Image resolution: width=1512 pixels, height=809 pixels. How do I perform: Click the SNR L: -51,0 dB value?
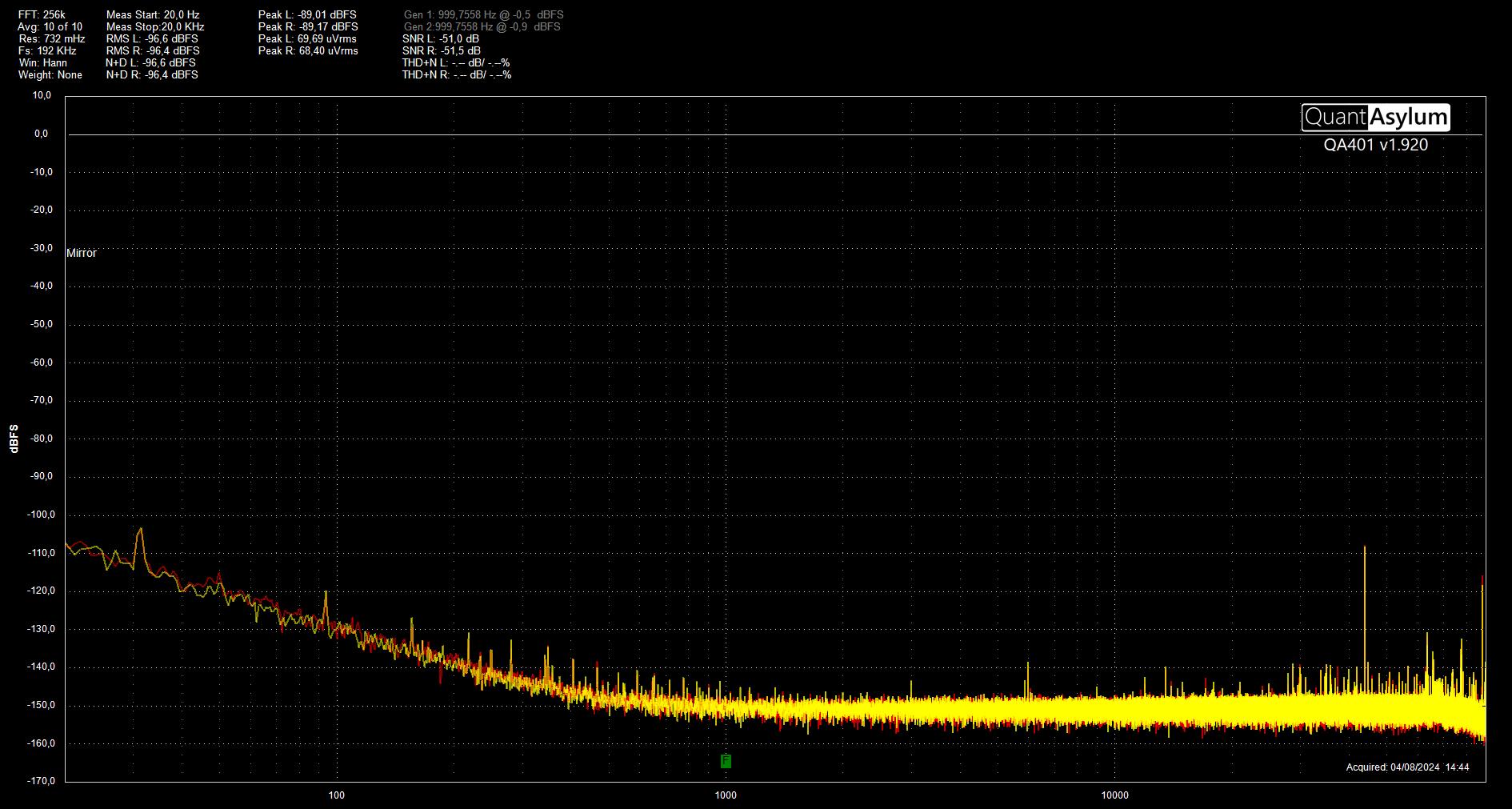[441, 39]
